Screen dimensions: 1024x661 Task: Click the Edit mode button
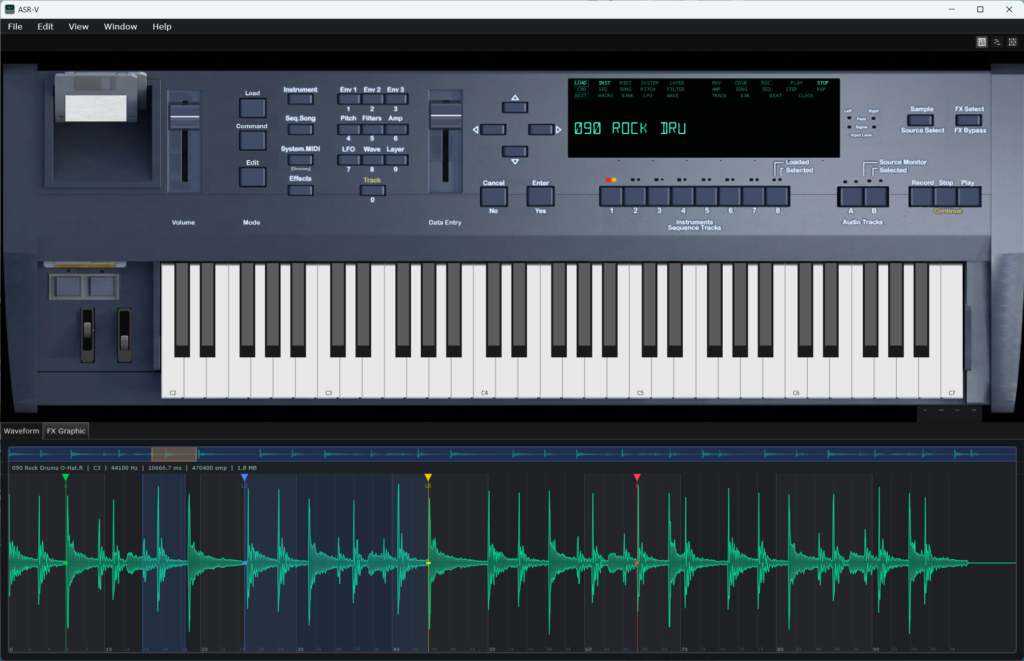(x=253, y=177)
